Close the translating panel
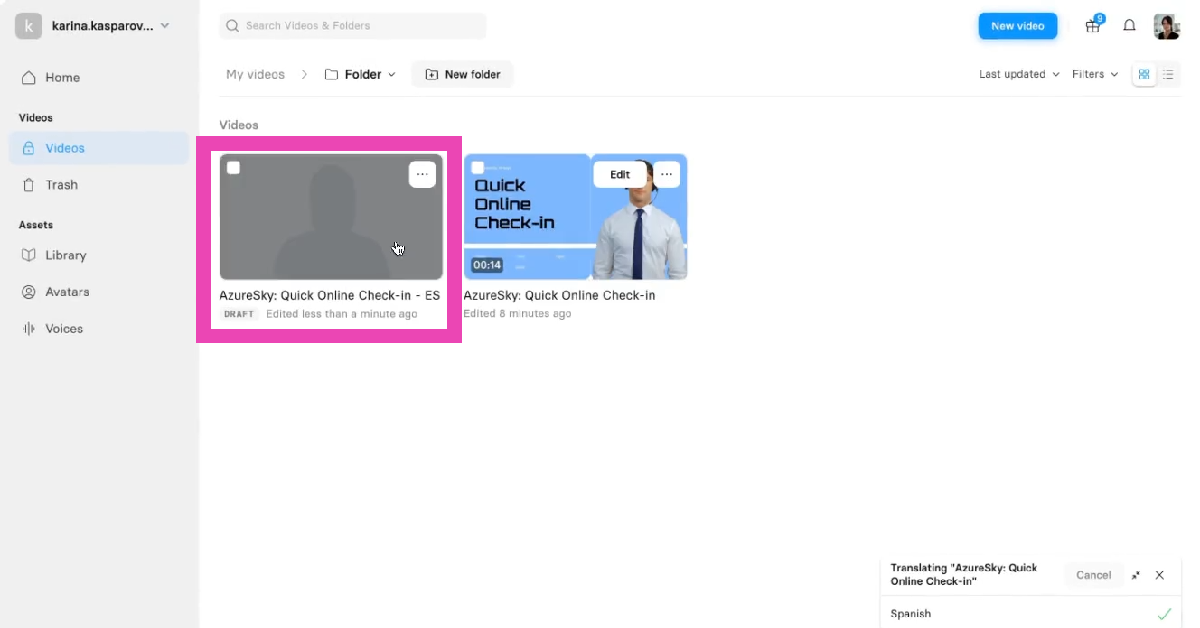 (1160, 575)
